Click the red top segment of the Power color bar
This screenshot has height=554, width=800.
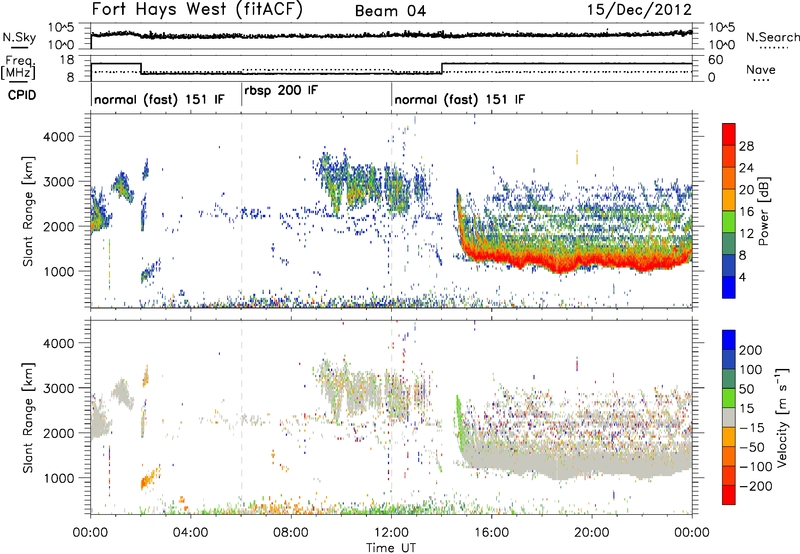[729, 134]
